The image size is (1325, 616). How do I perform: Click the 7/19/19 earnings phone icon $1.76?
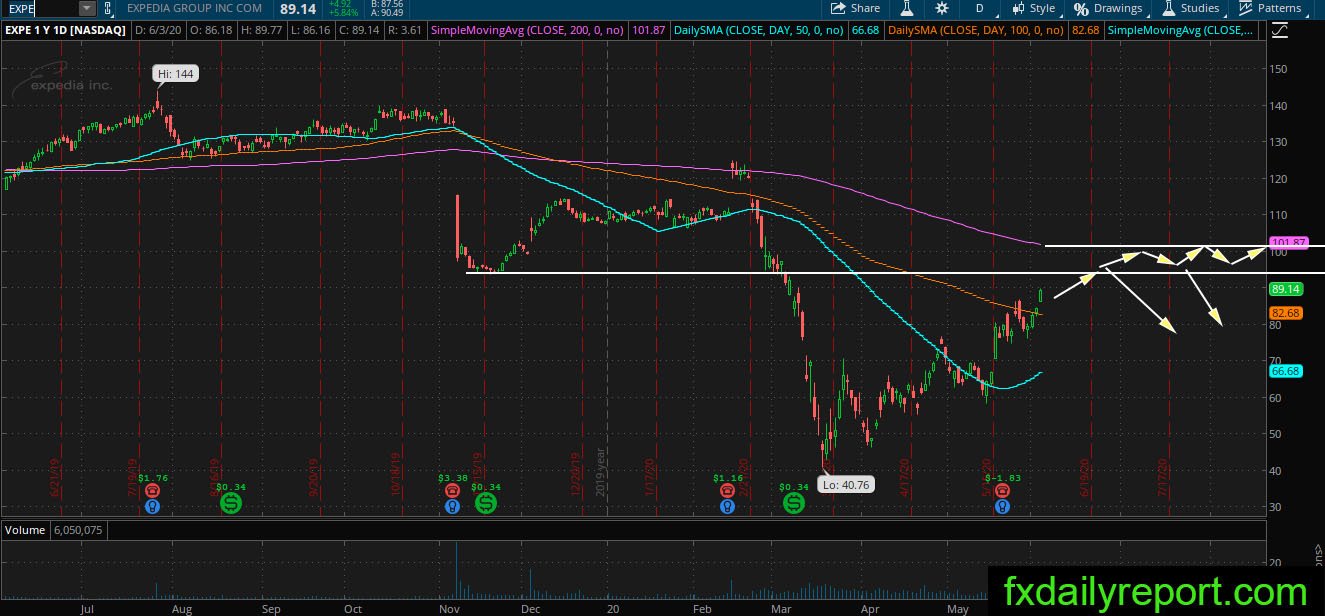tap(152, 491)
